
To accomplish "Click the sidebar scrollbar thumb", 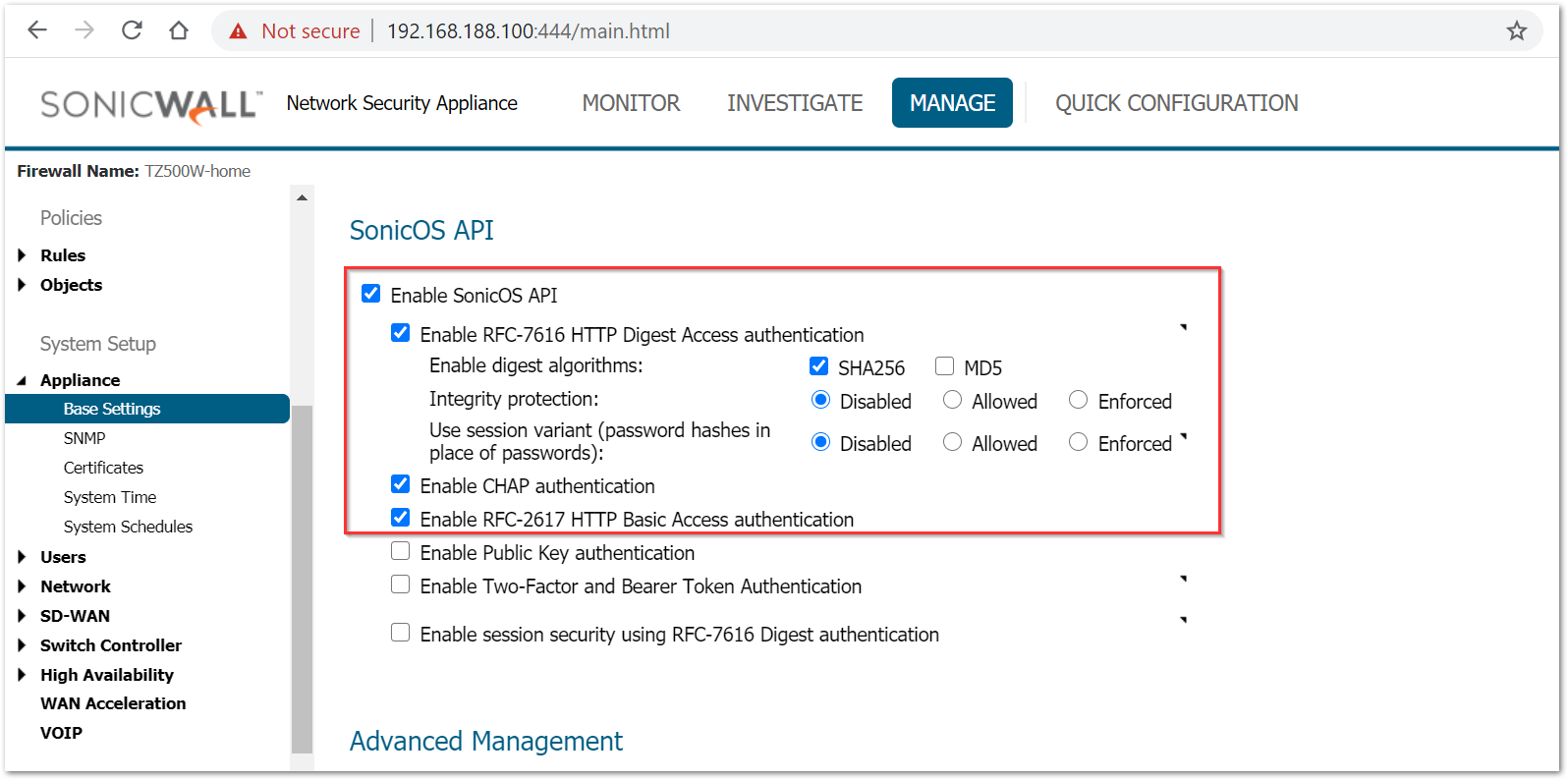I will 302,579.
